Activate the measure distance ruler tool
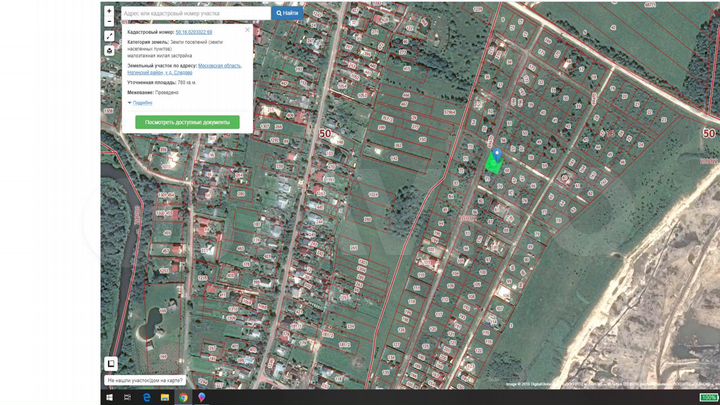720x405 pixels. pos(109,36)
